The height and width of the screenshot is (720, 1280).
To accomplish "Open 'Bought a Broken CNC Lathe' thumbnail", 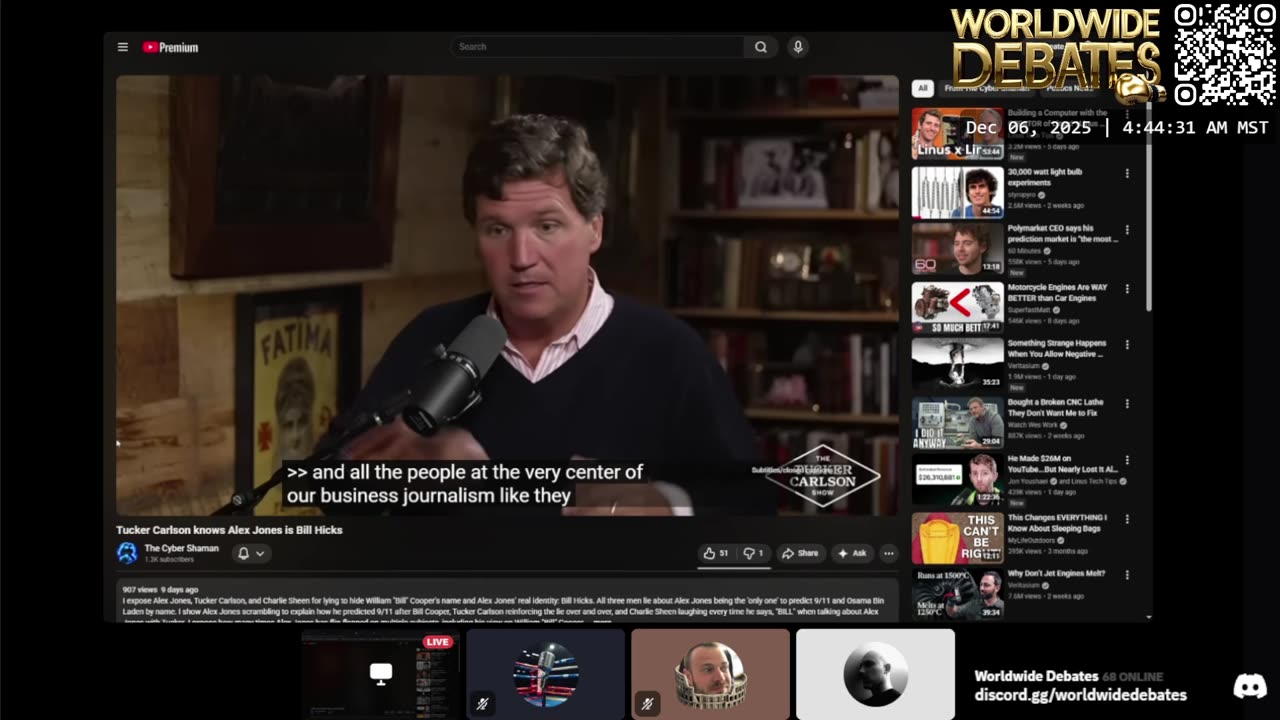I will pos(957,423).
